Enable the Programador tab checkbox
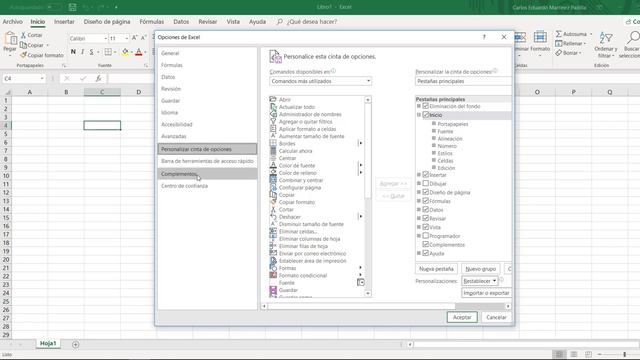 coord(426,236)
